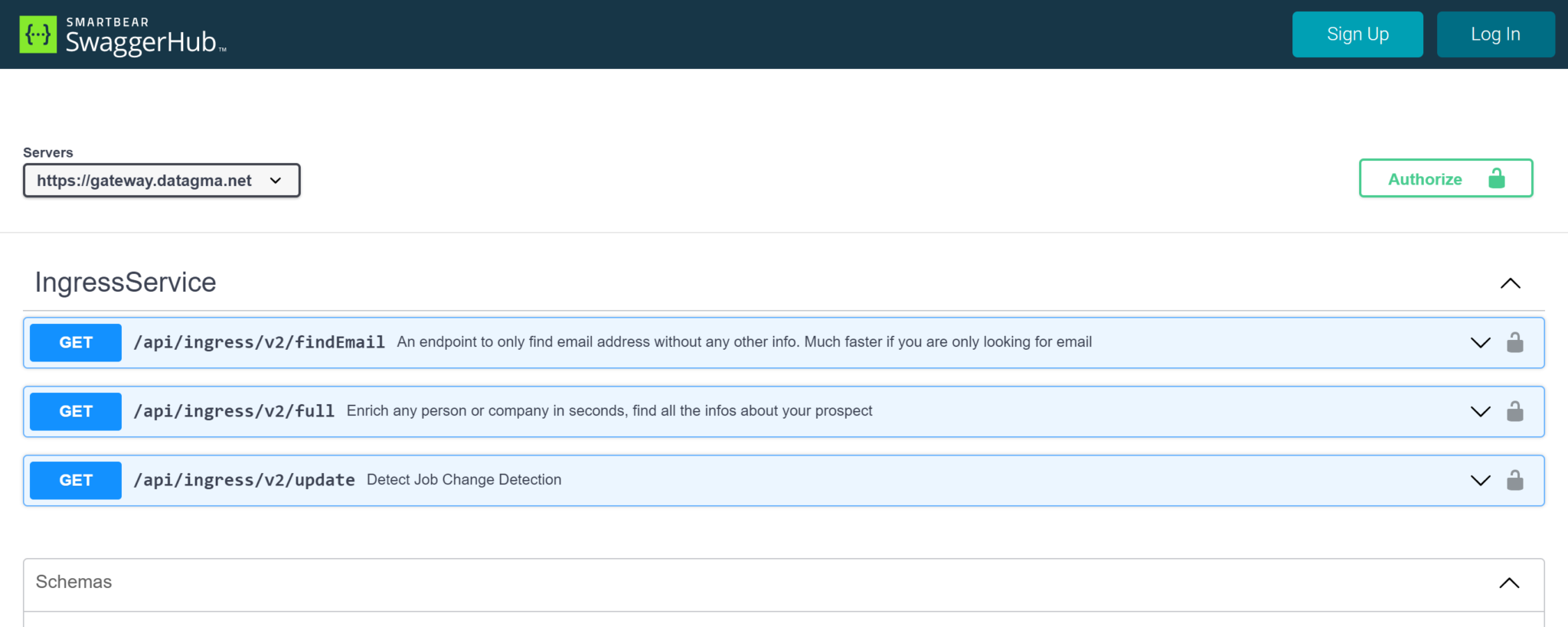Expand the /api/ingress/v2/full endpoint chevron

point(1480,411)
